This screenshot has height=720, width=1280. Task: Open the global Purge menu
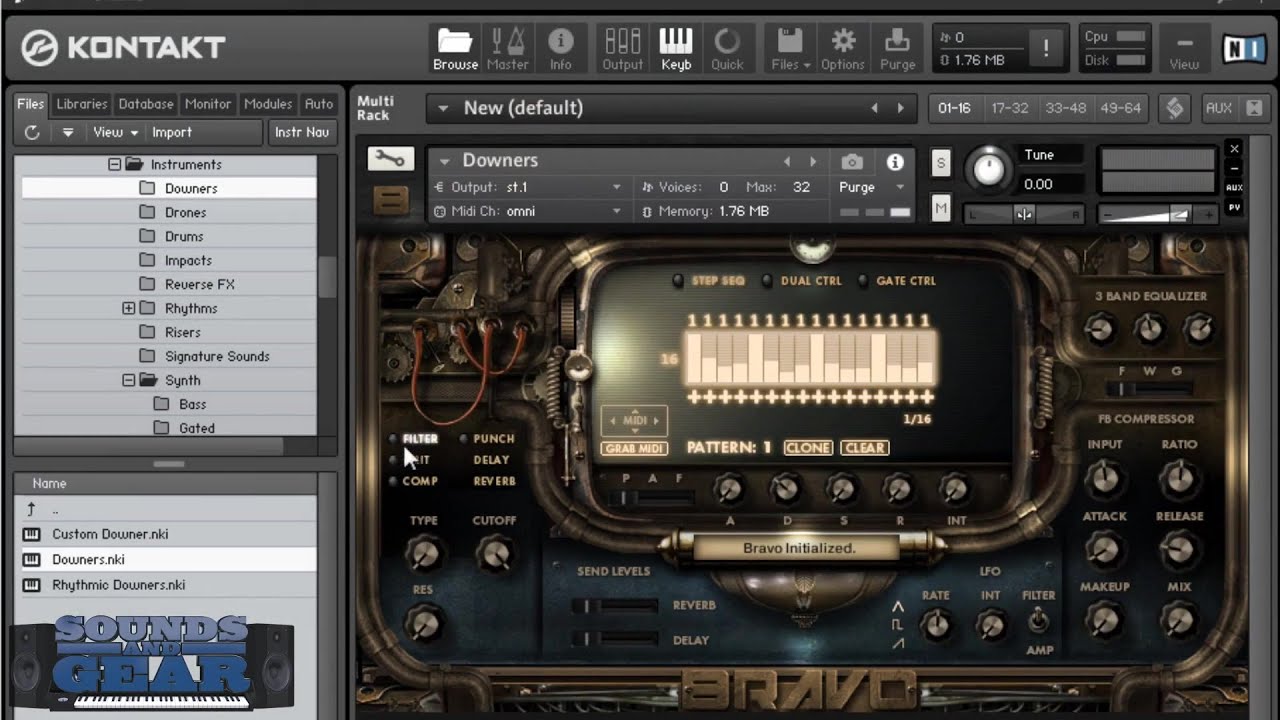(897, 48)
